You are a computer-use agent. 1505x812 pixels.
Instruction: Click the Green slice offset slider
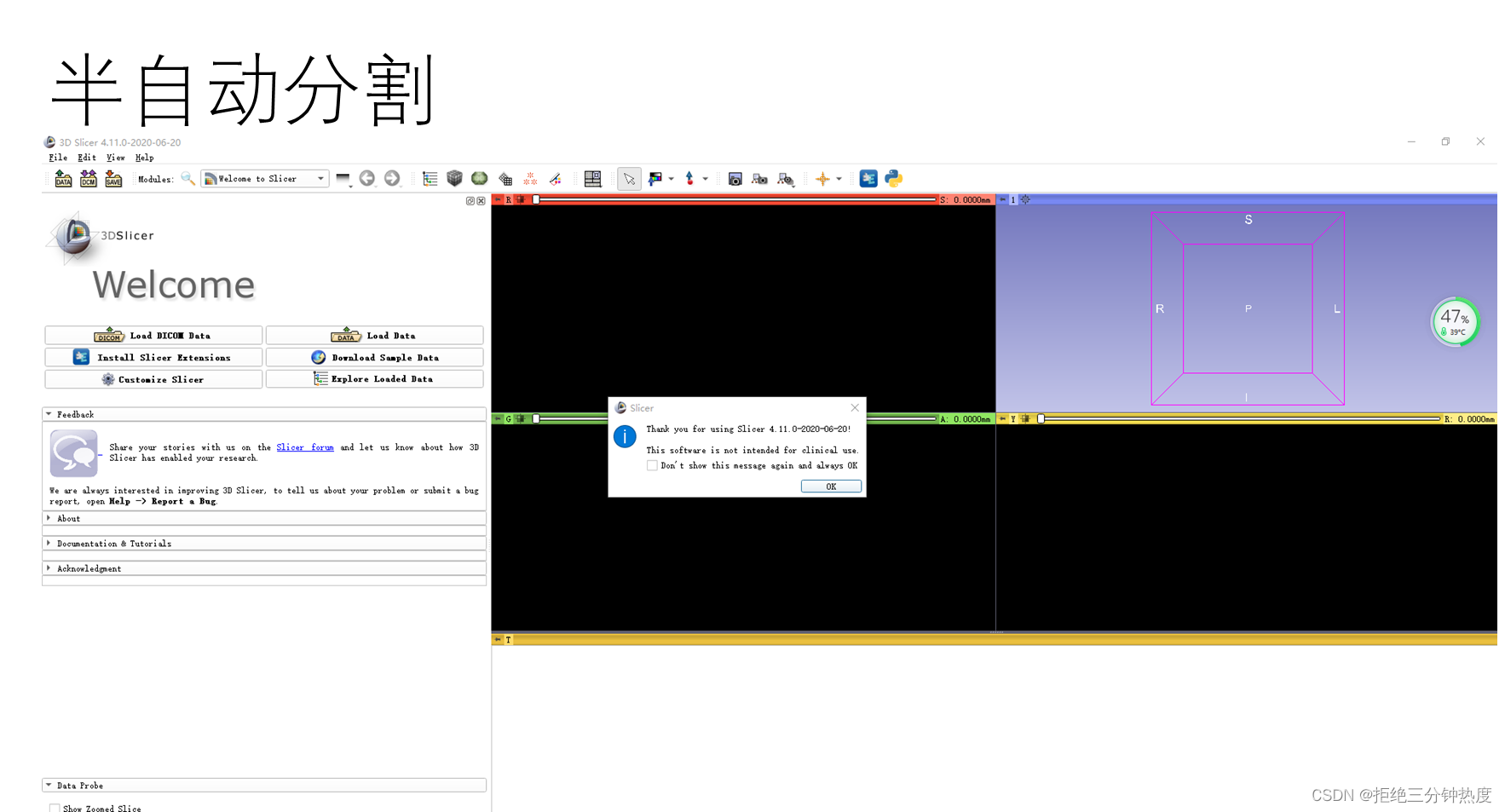pyautogui.click(x=735, y=418)
